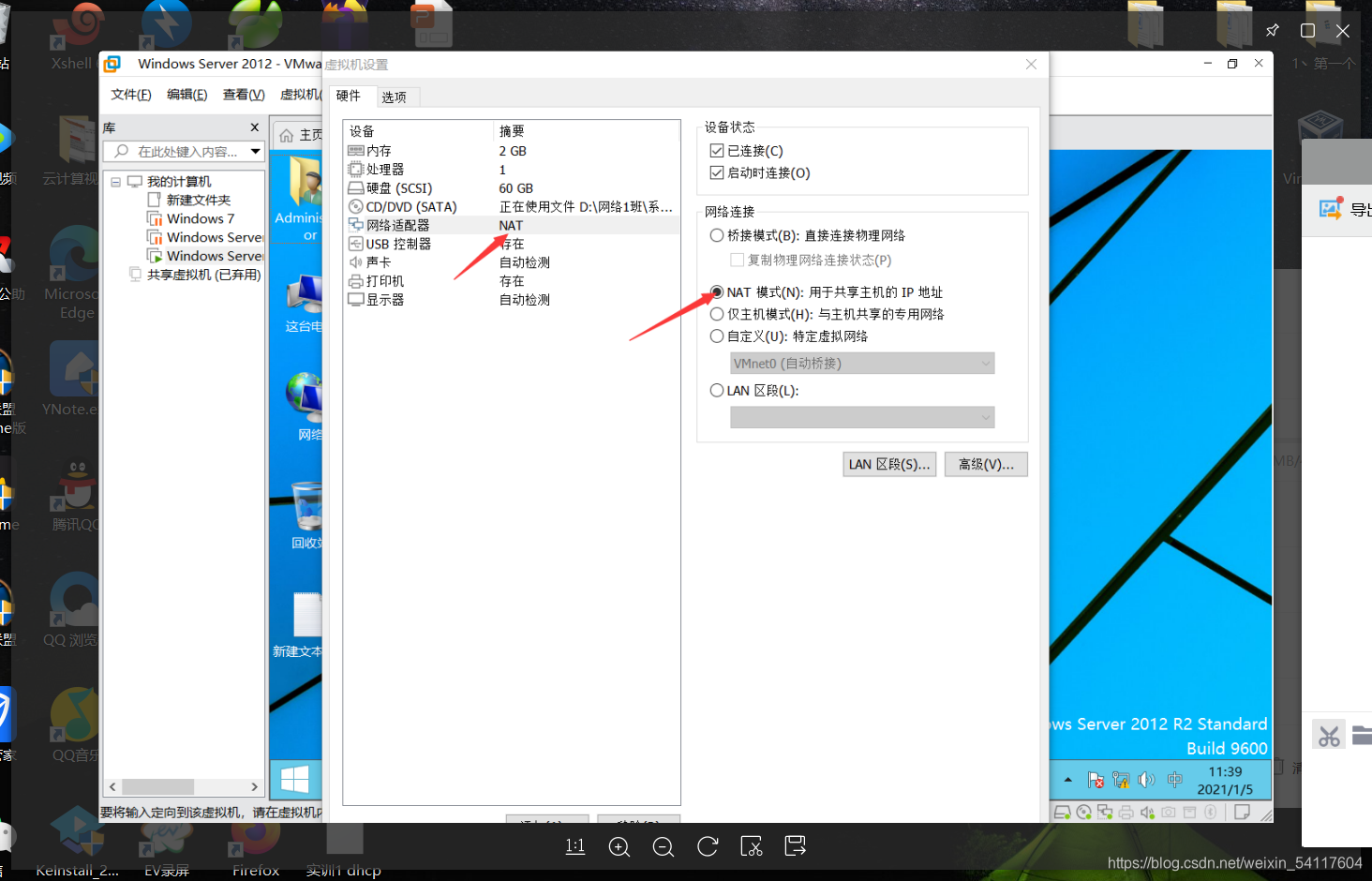Select the 硬盘 (SCSI) device row
This screenshot has height=881, width=1372.
click(x=512, y=188)
